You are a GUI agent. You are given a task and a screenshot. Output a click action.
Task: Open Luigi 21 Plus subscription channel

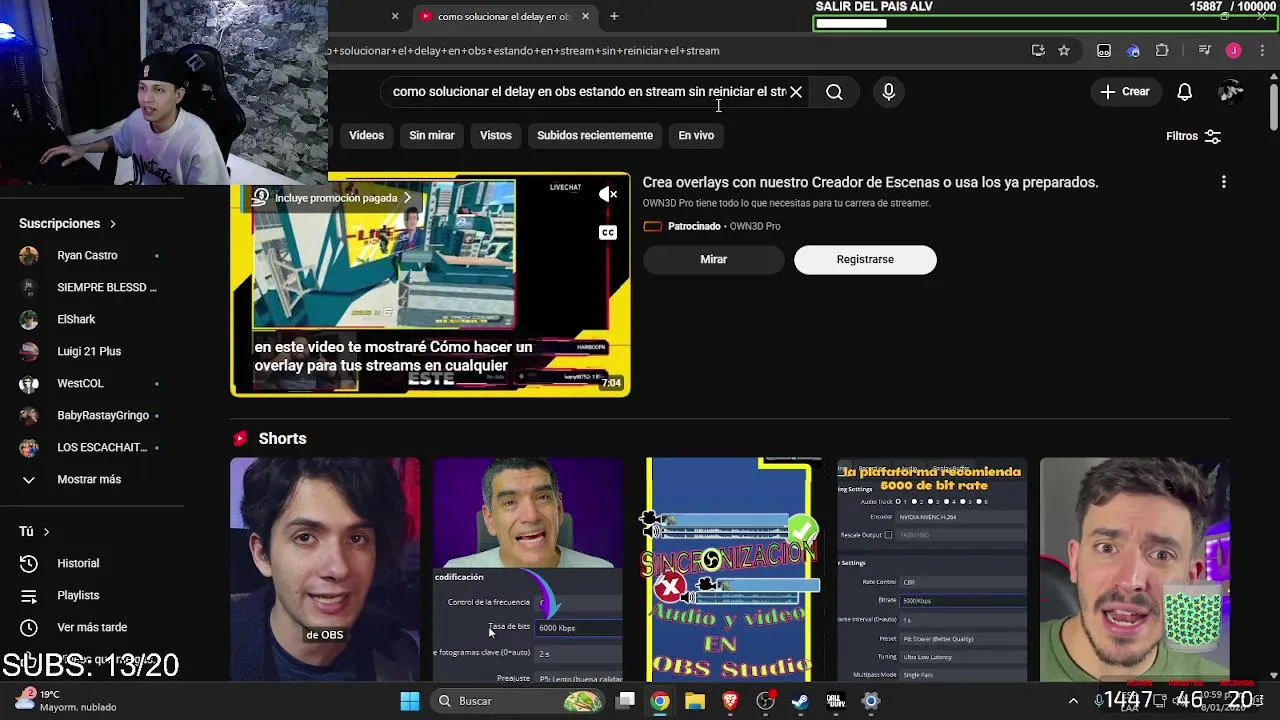click(88, 352)
